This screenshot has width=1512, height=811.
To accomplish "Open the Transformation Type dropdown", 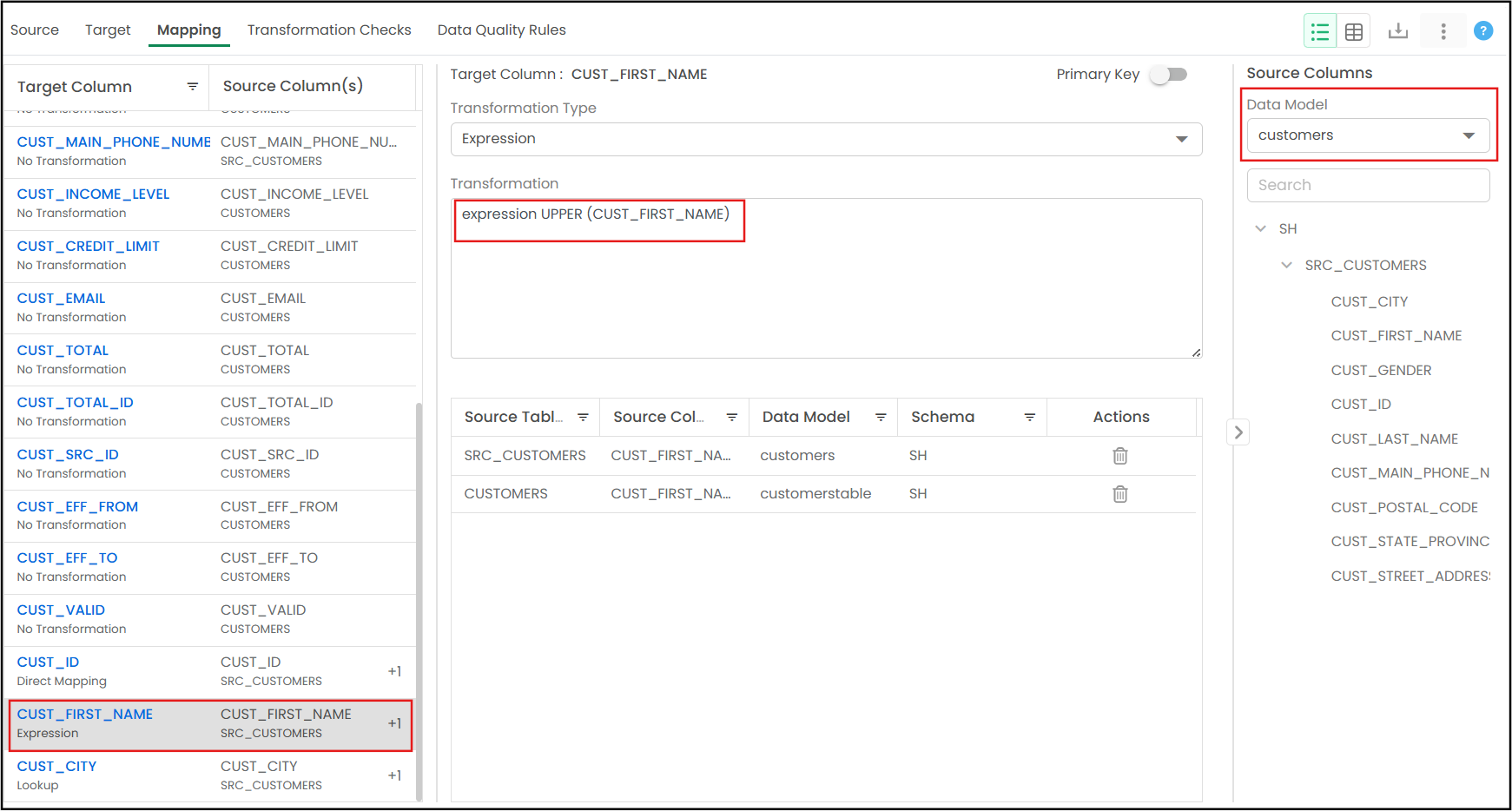I will [826, 139].
